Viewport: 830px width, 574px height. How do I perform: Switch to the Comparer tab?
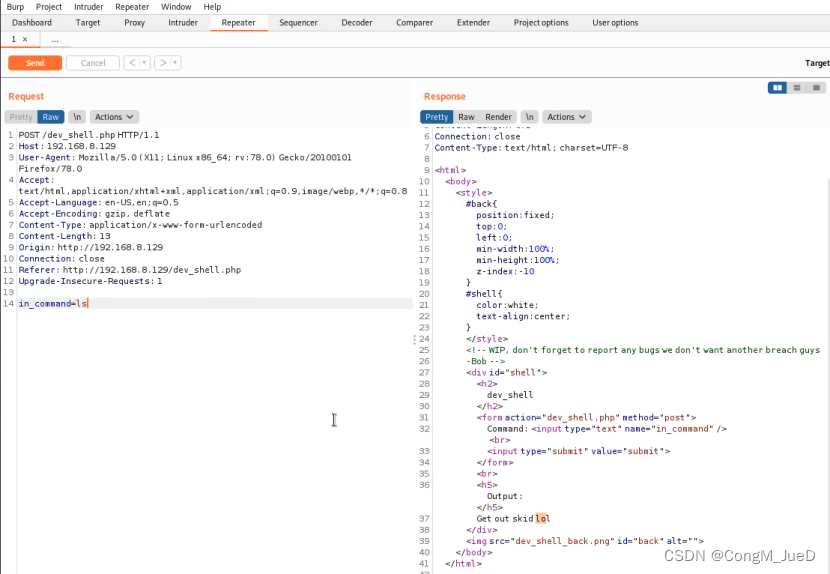(x=414, y=23)
